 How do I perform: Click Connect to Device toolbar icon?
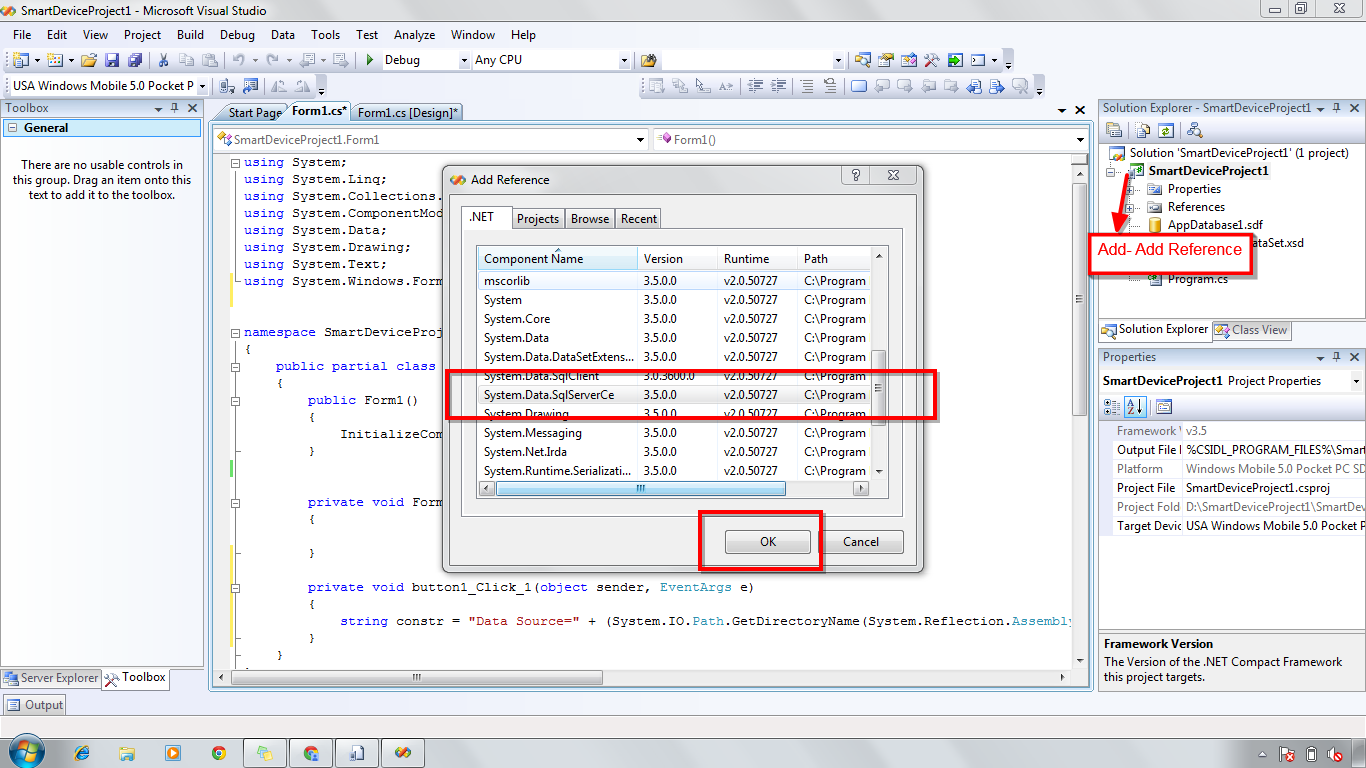point(227,86)
